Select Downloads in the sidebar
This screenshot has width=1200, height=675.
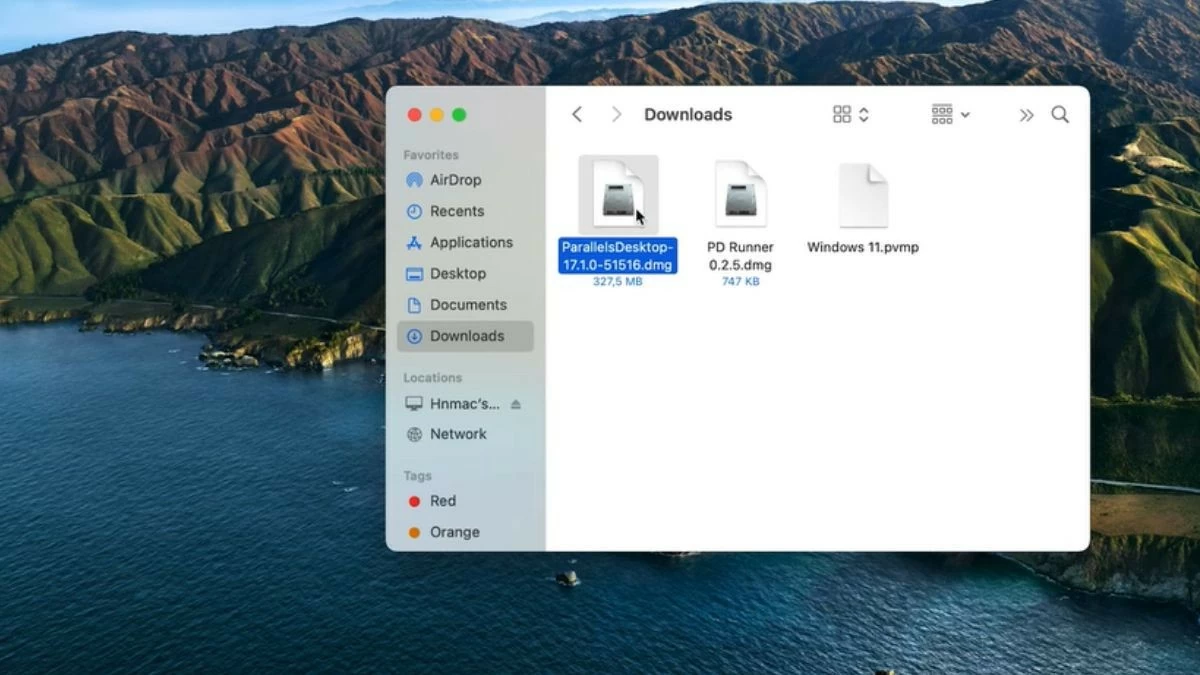coord(466,336)
